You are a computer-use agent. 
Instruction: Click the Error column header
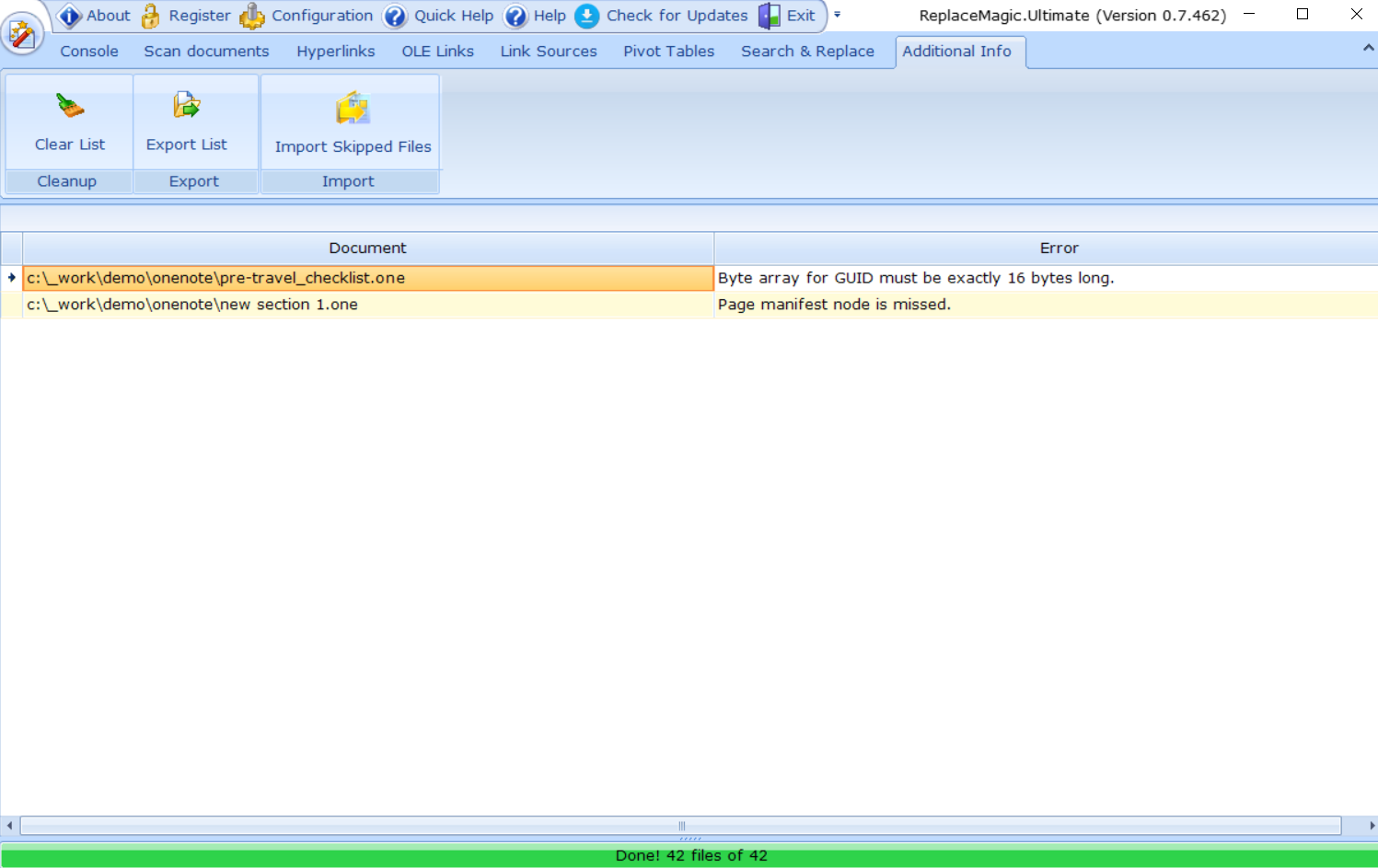[1059, 249]
